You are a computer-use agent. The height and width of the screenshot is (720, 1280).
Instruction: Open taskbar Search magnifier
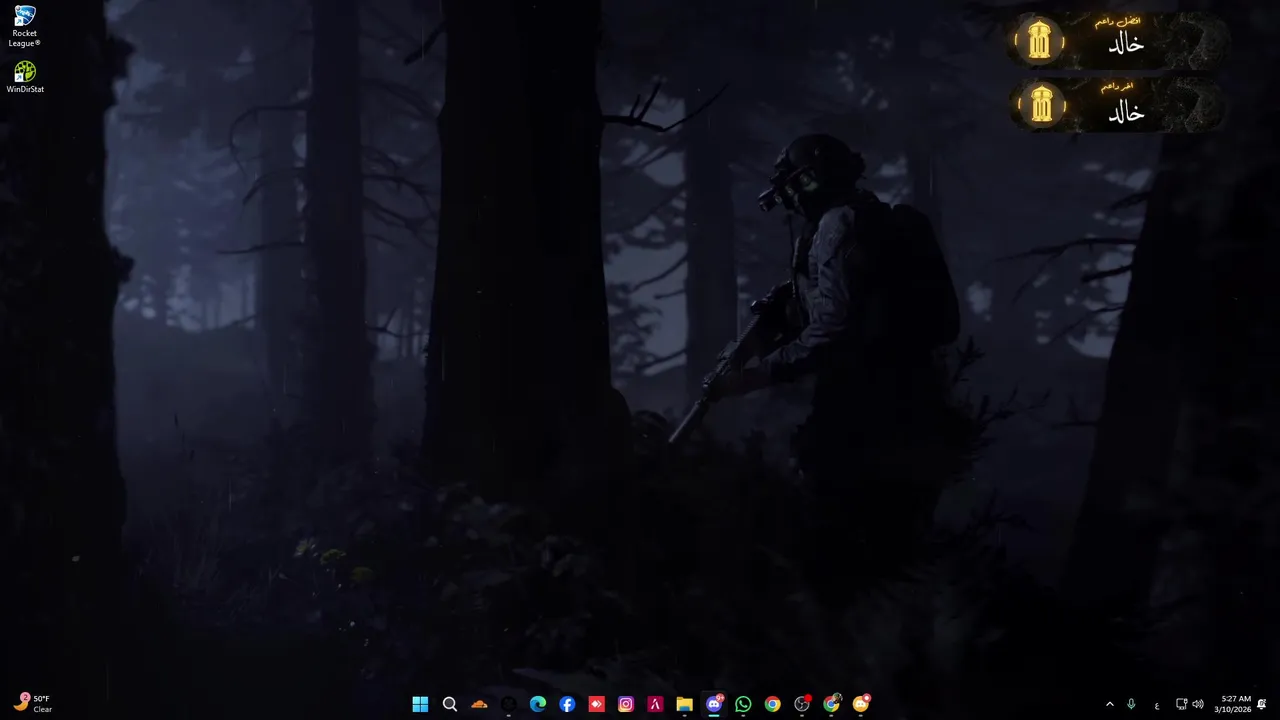pyautogui.click(x=450, y=704)
